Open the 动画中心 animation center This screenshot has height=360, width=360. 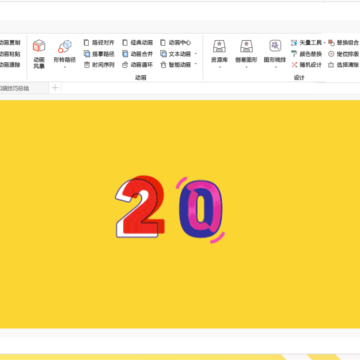coord(176,43)
